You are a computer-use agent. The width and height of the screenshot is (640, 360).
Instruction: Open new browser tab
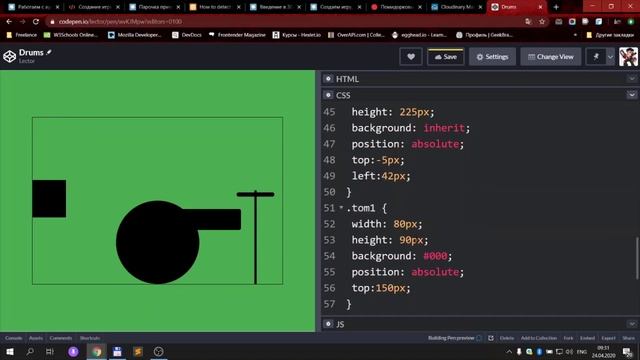tap(556, 7)
